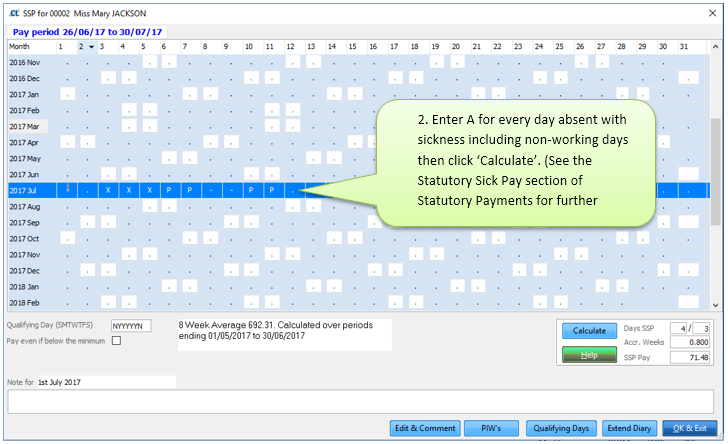
Task: Click the 8 Week Average text box
Action: point(285,335)
